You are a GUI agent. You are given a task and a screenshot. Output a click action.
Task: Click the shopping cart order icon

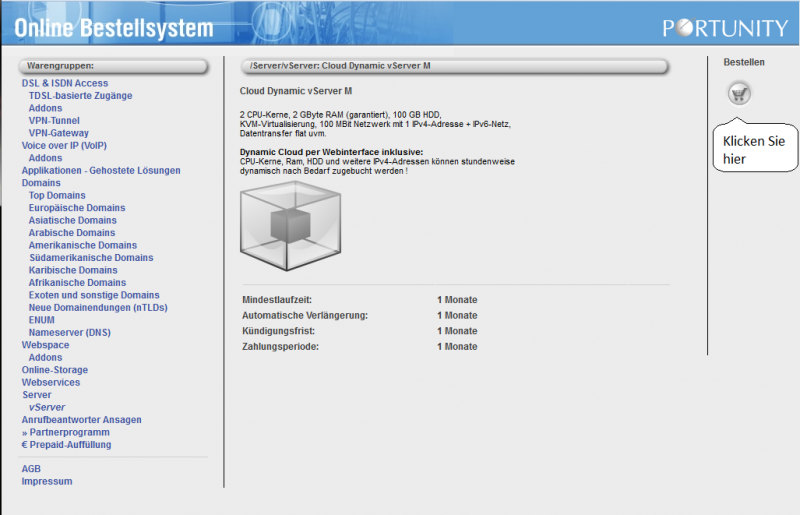pyautogui.click(x=739, y=93)
